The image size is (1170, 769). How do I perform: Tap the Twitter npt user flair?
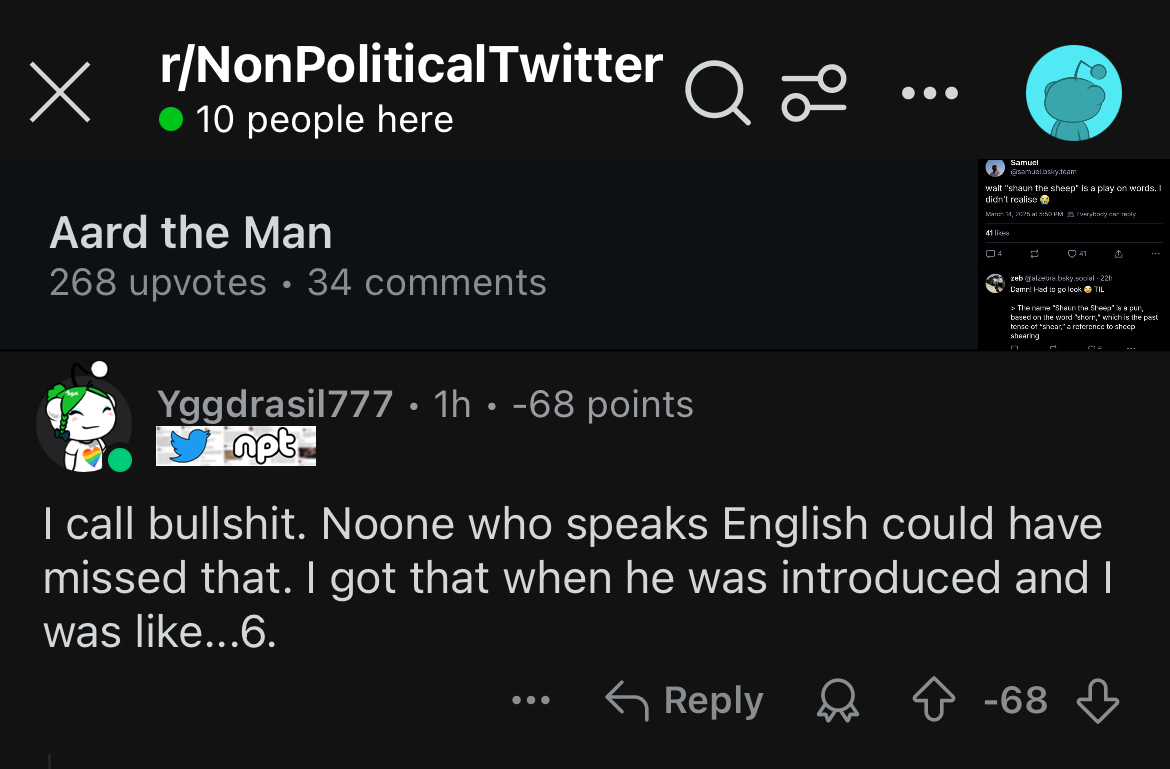click(x=236, y=446)
